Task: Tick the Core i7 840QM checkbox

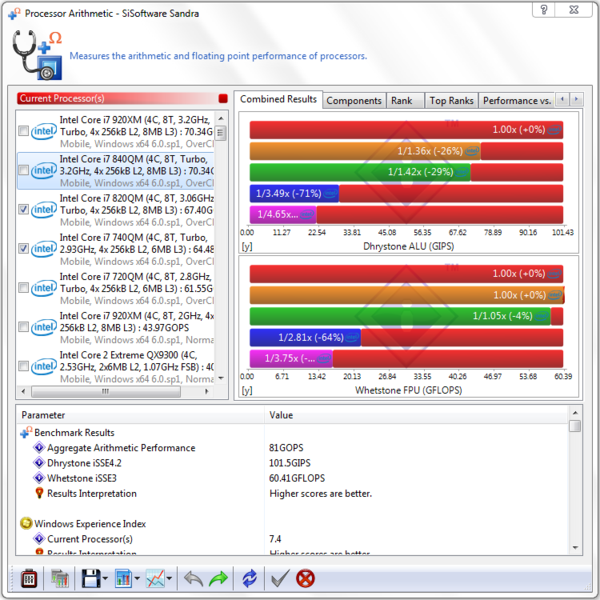Action: point(23,170)
